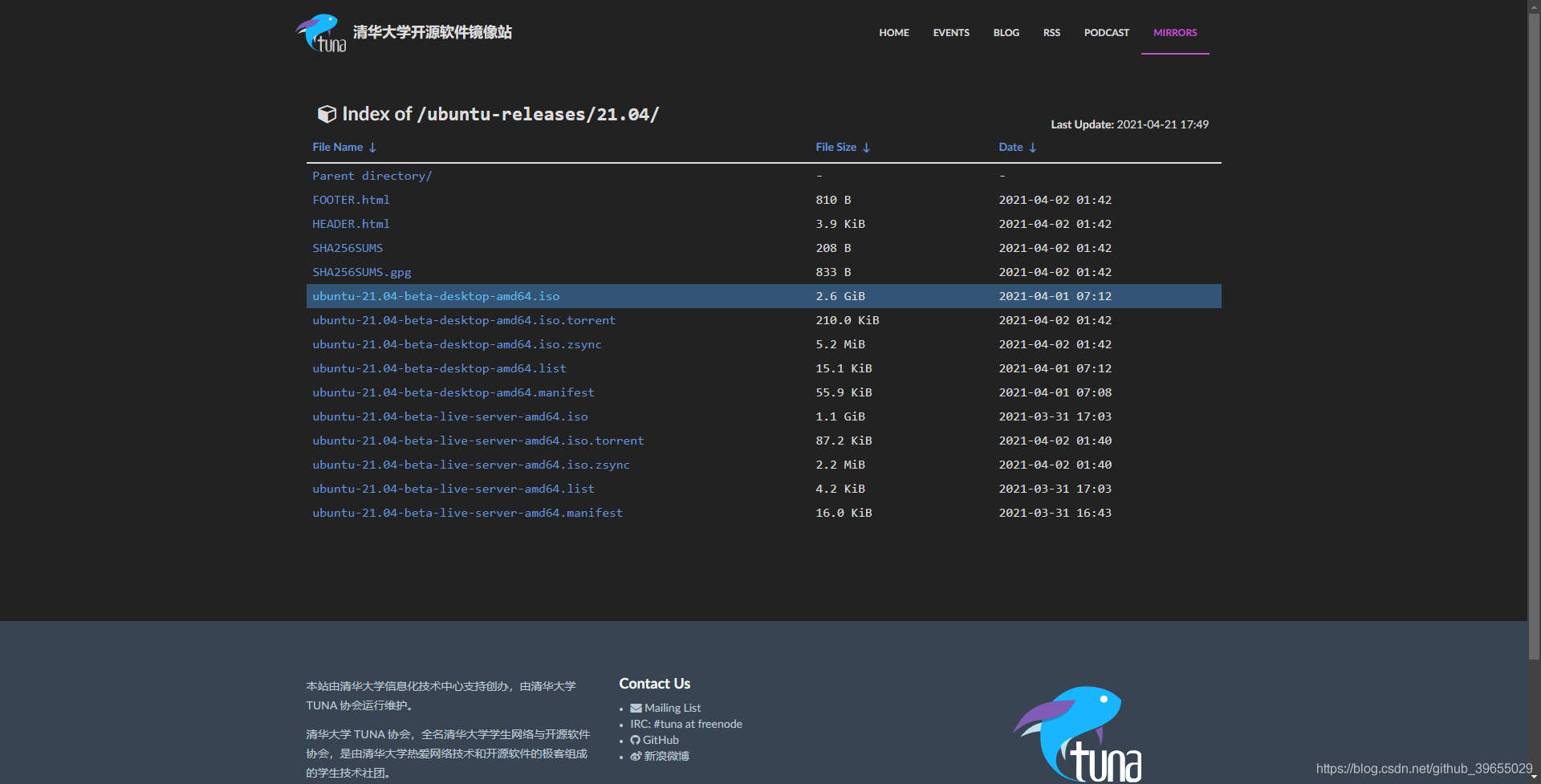Download ubuntu-21.04-beta-desktop-amd64.iso

[x=436, y=296]
